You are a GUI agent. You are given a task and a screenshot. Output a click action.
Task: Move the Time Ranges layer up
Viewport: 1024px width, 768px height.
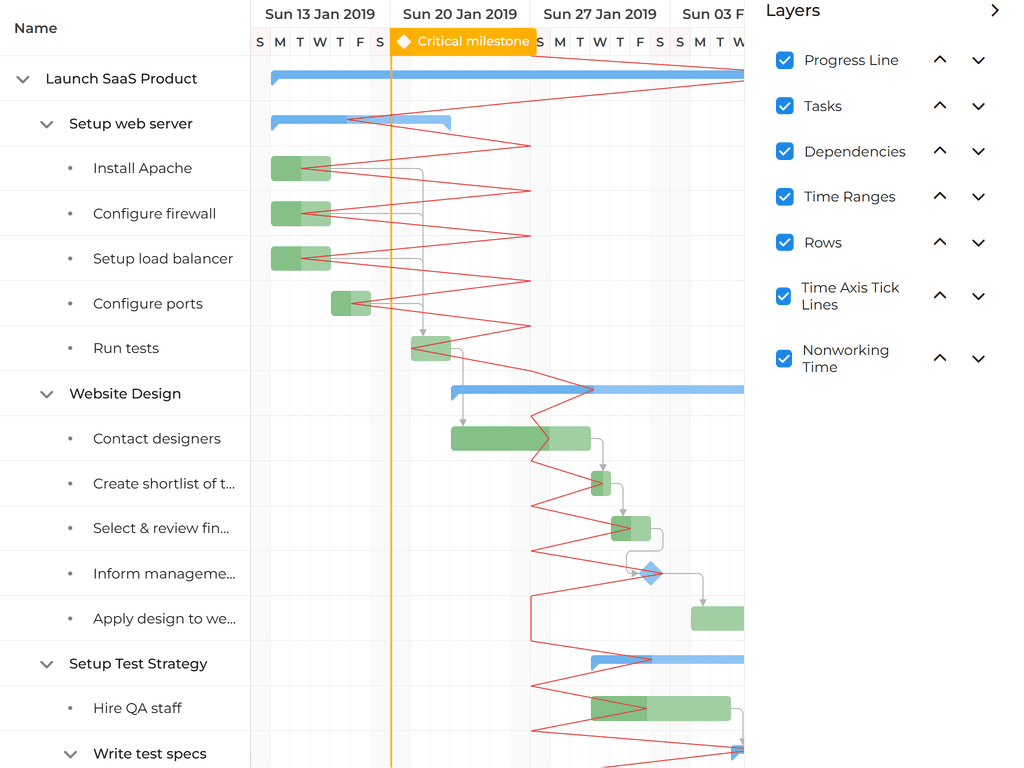coord(939,196)
